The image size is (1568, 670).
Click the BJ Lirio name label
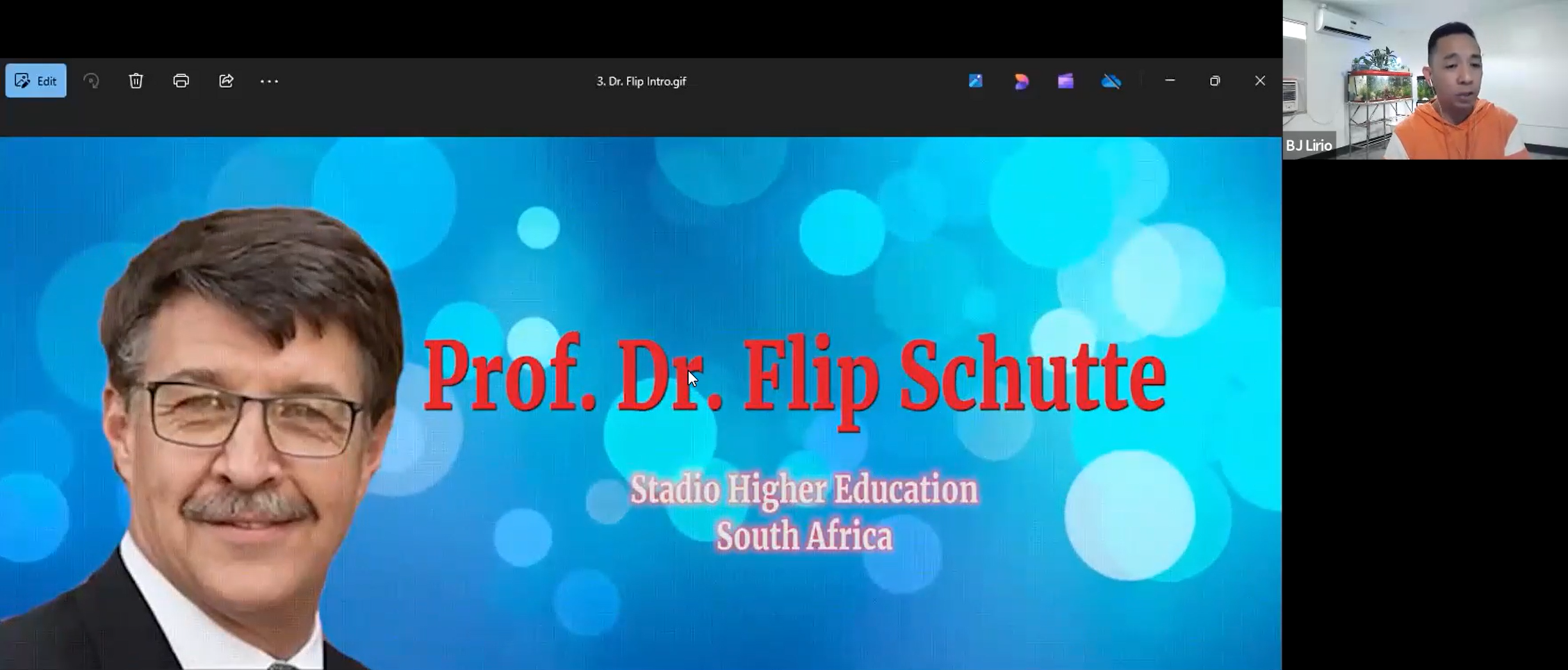(x=1309, y=145)
